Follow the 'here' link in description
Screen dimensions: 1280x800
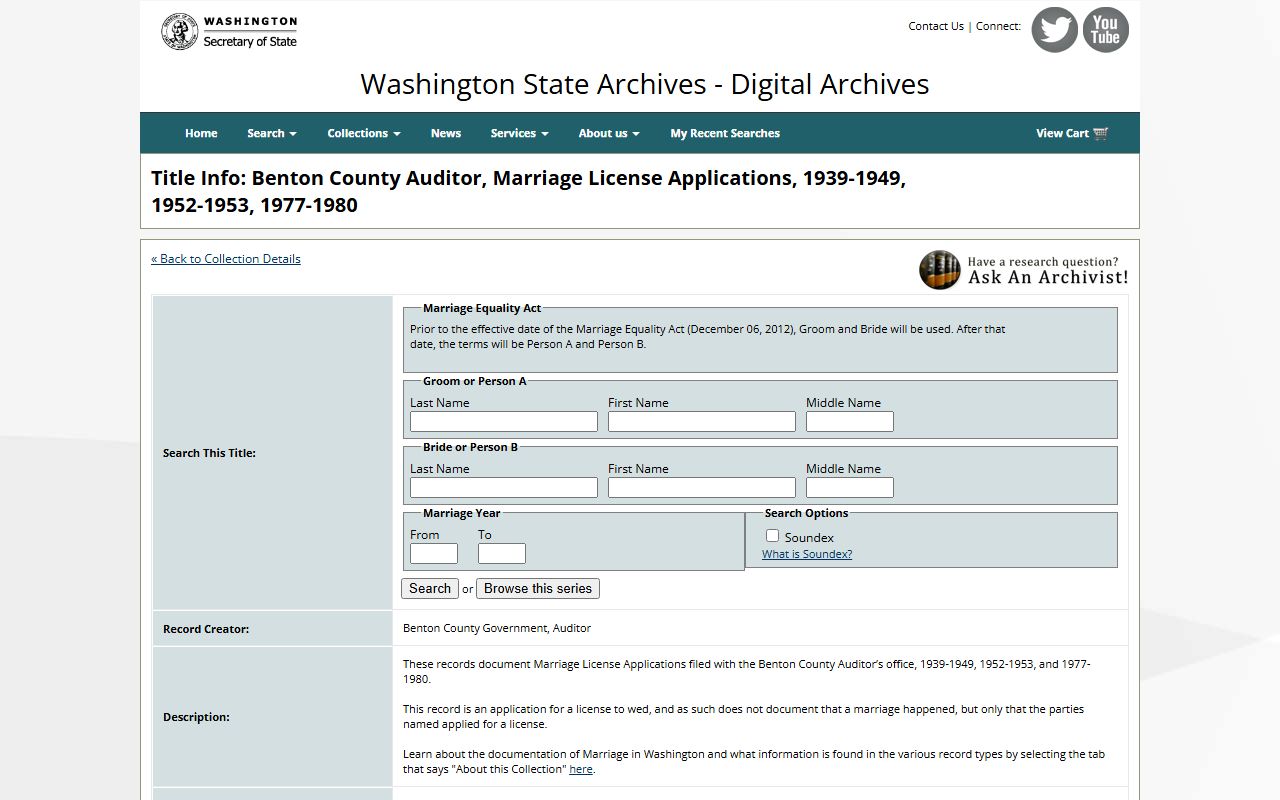point(581,769)
